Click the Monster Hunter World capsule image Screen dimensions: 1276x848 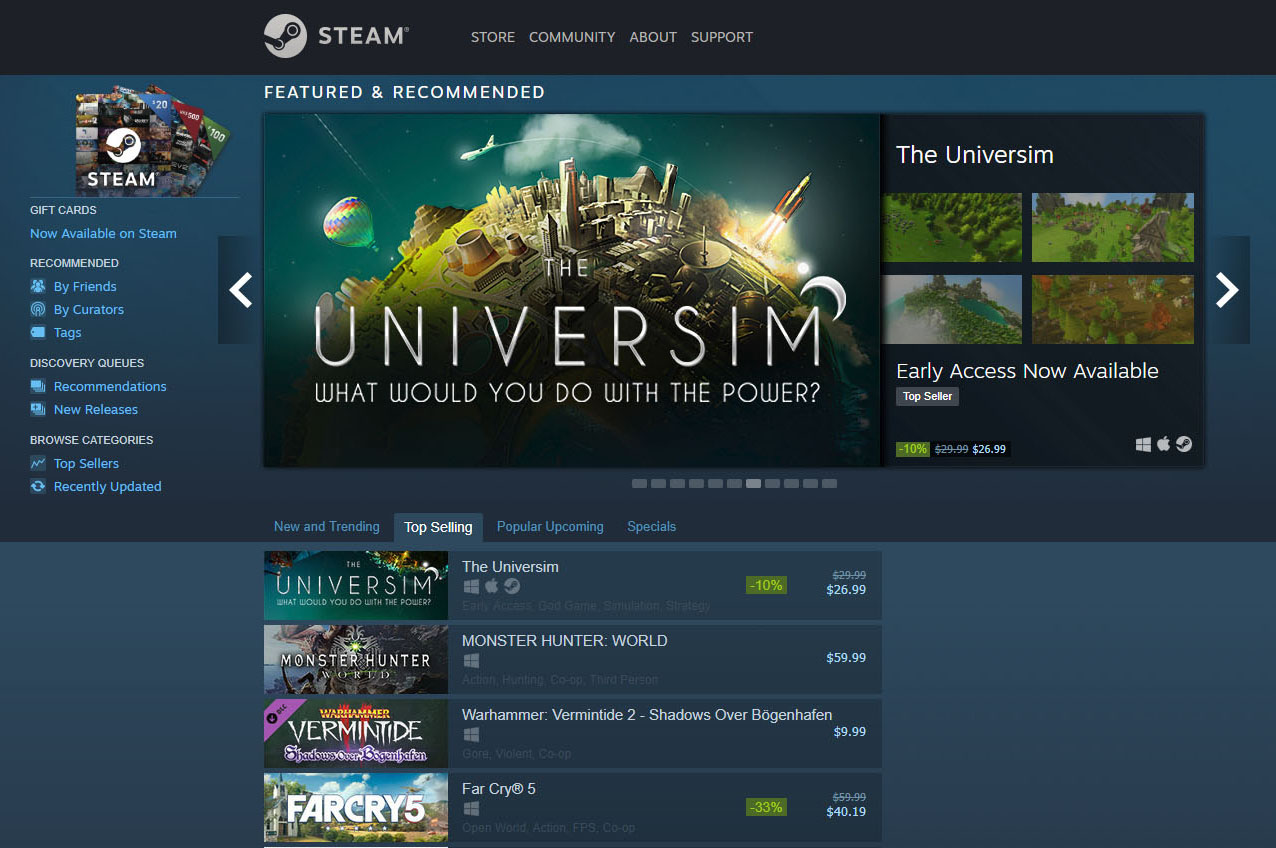coord(356,659)
